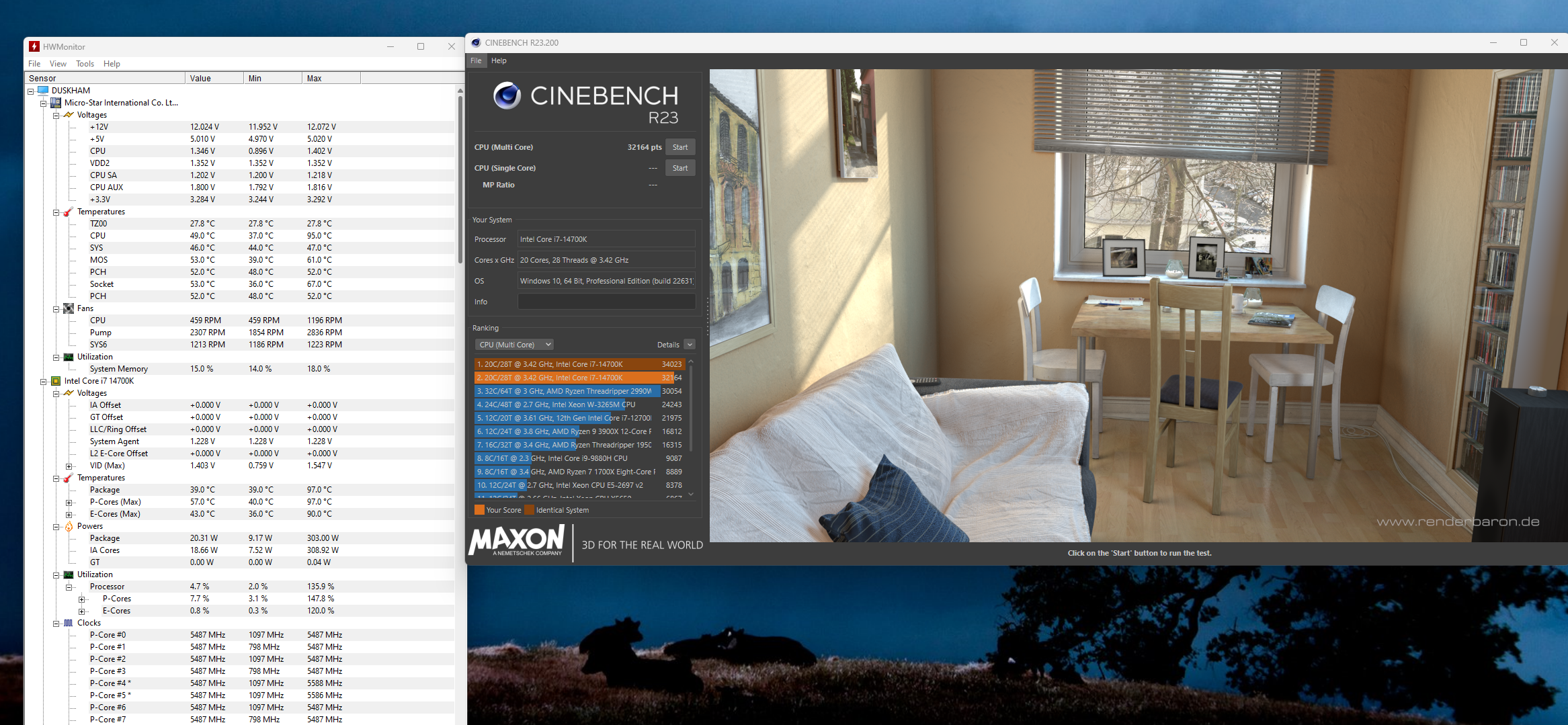
Task: Open HWMonitor View menu
Action: [x=58, y=64]
